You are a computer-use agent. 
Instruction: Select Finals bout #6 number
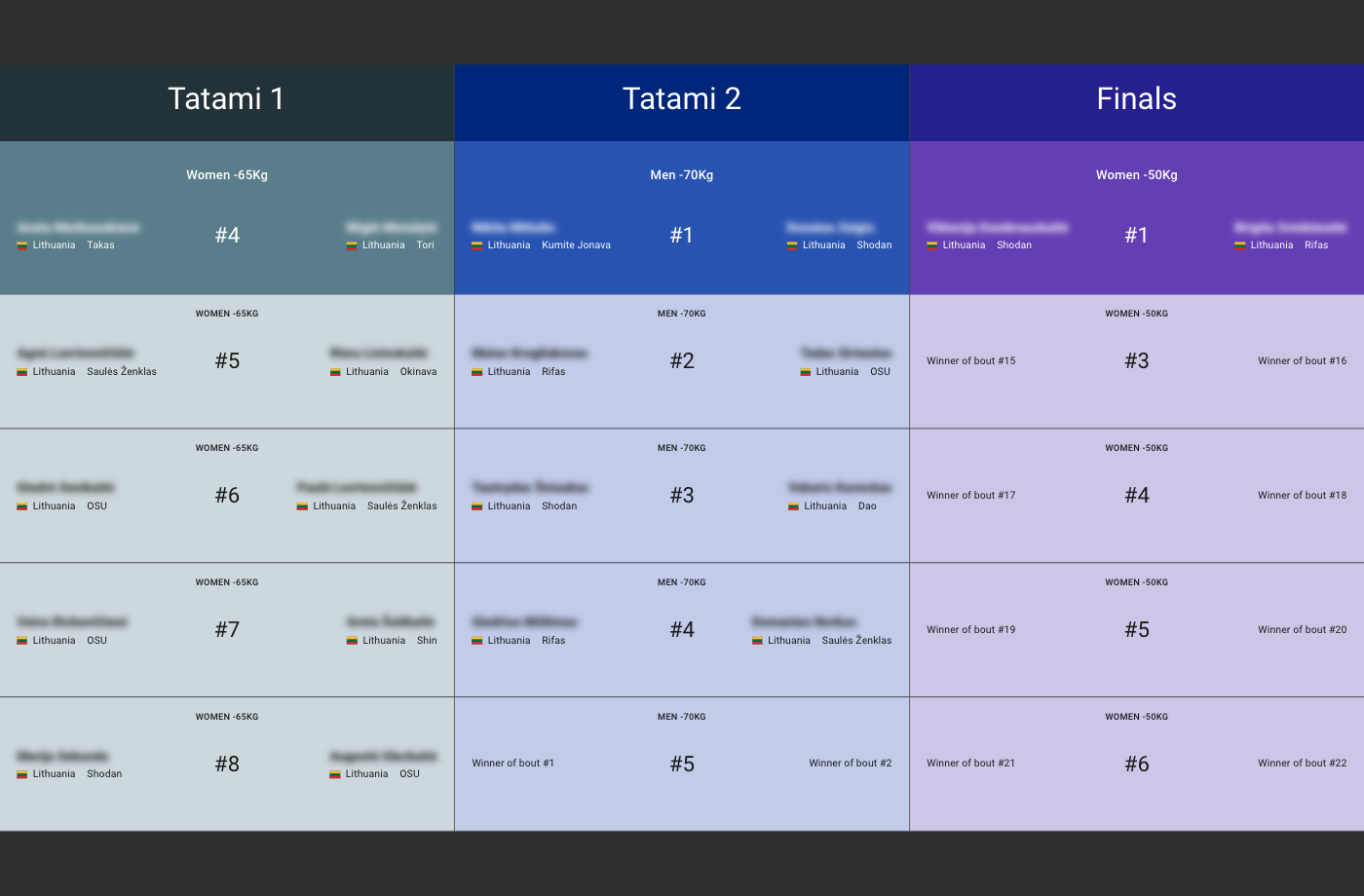click(1136, 765)
